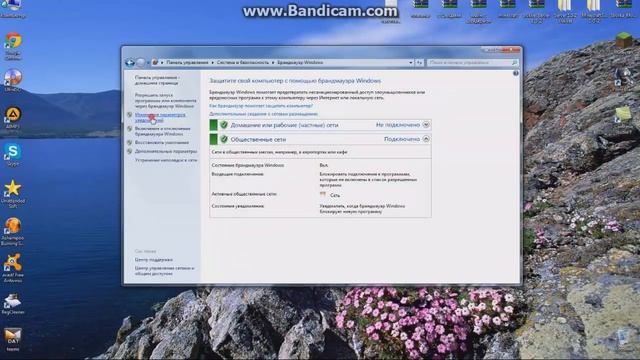Open additional info about network locations link

click(263, 114)
